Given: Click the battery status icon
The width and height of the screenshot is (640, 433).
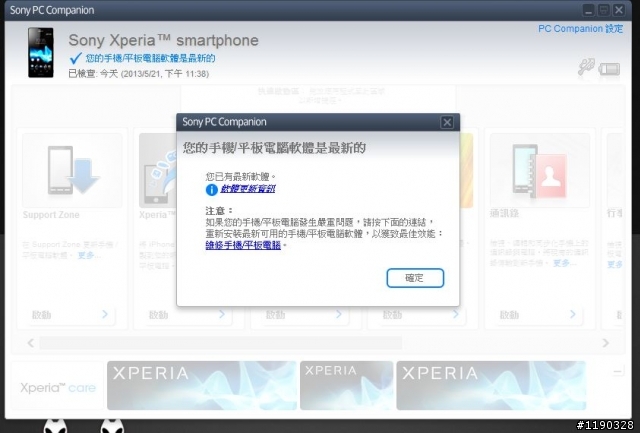Looking at the screenshot, I should [609, 69].
